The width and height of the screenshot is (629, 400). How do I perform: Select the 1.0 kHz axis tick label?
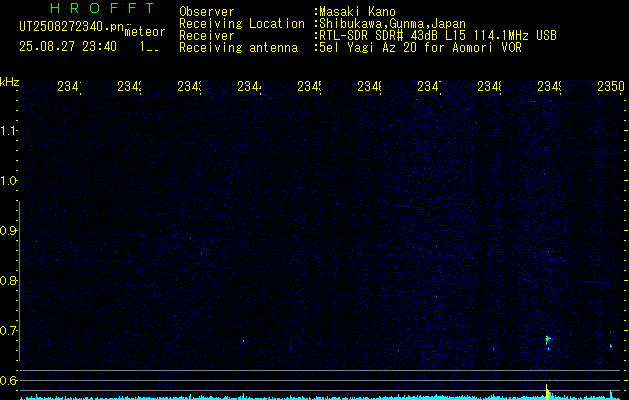[x=7, y=181]
